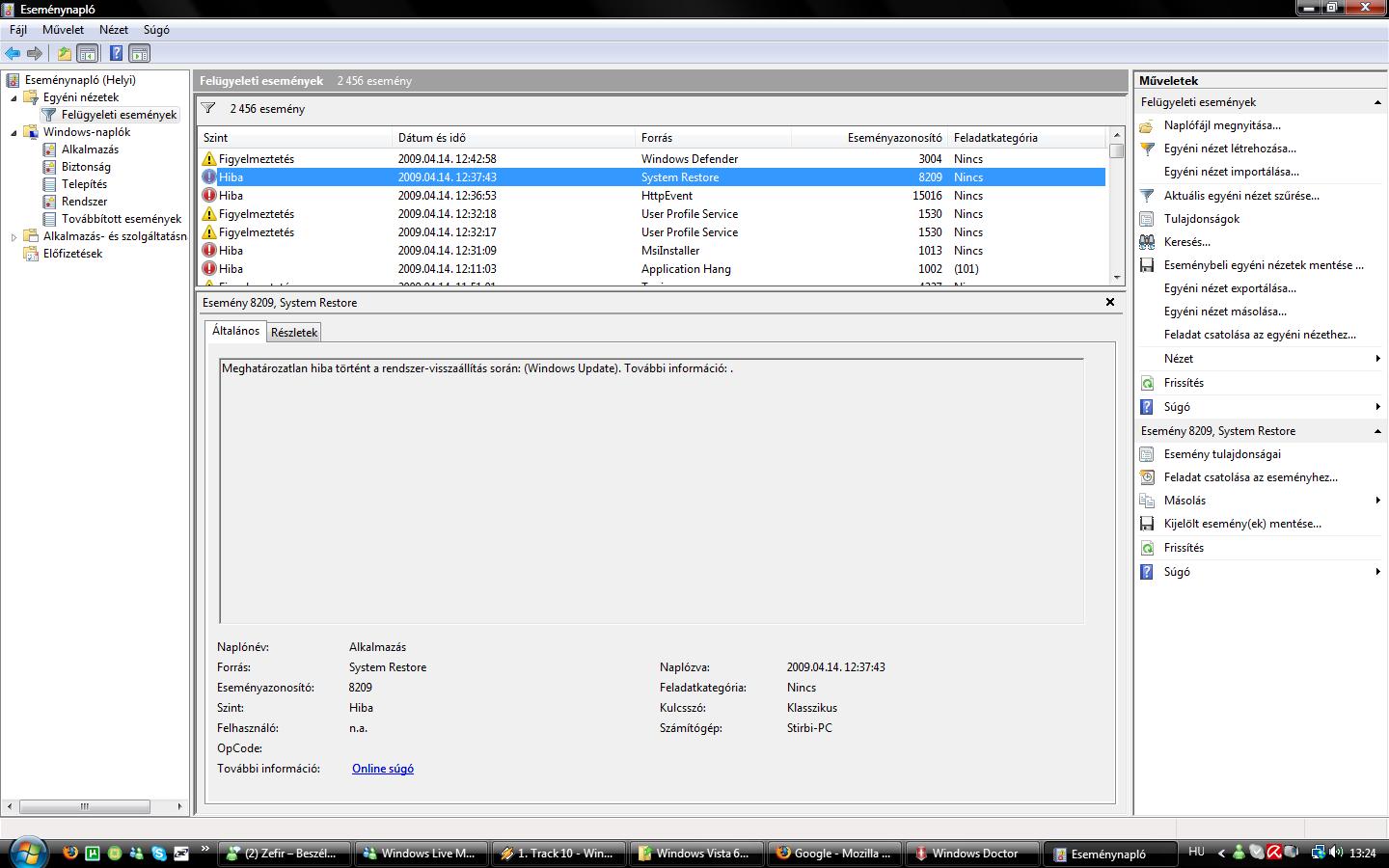This screenshot has width=1389, height=868.
Task: Open the Művelet menu
Action: pos(63,30)
